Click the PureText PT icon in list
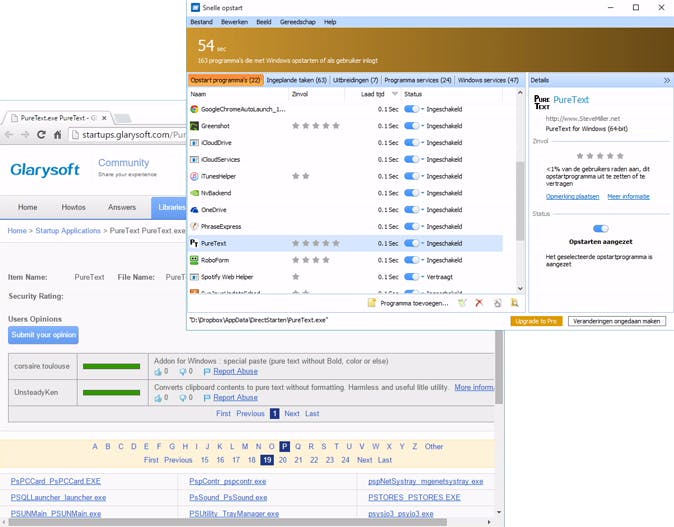This screenshot has width=674, height=527. point(194,243)
